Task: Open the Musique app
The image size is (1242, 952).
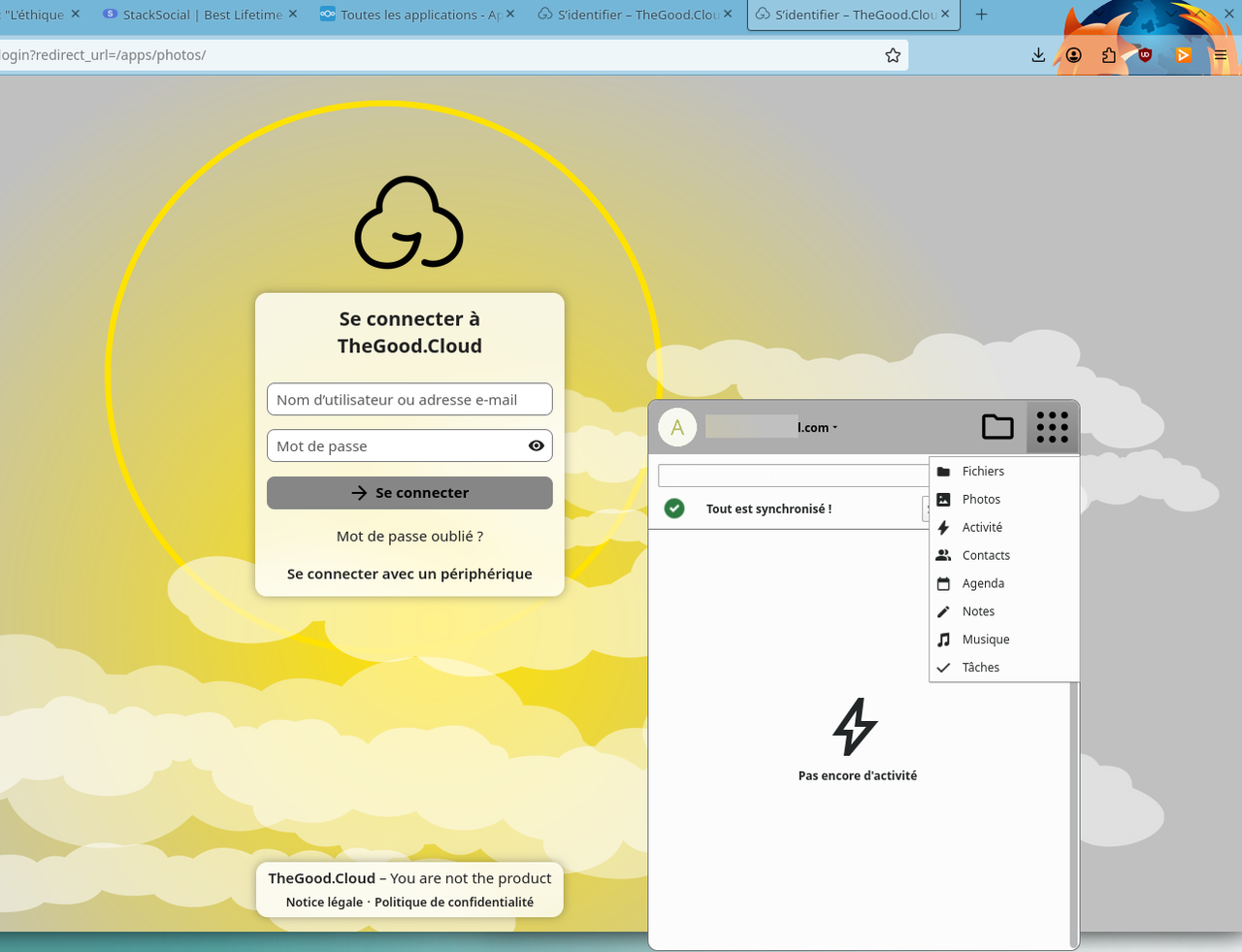Action: click(986, 639)
